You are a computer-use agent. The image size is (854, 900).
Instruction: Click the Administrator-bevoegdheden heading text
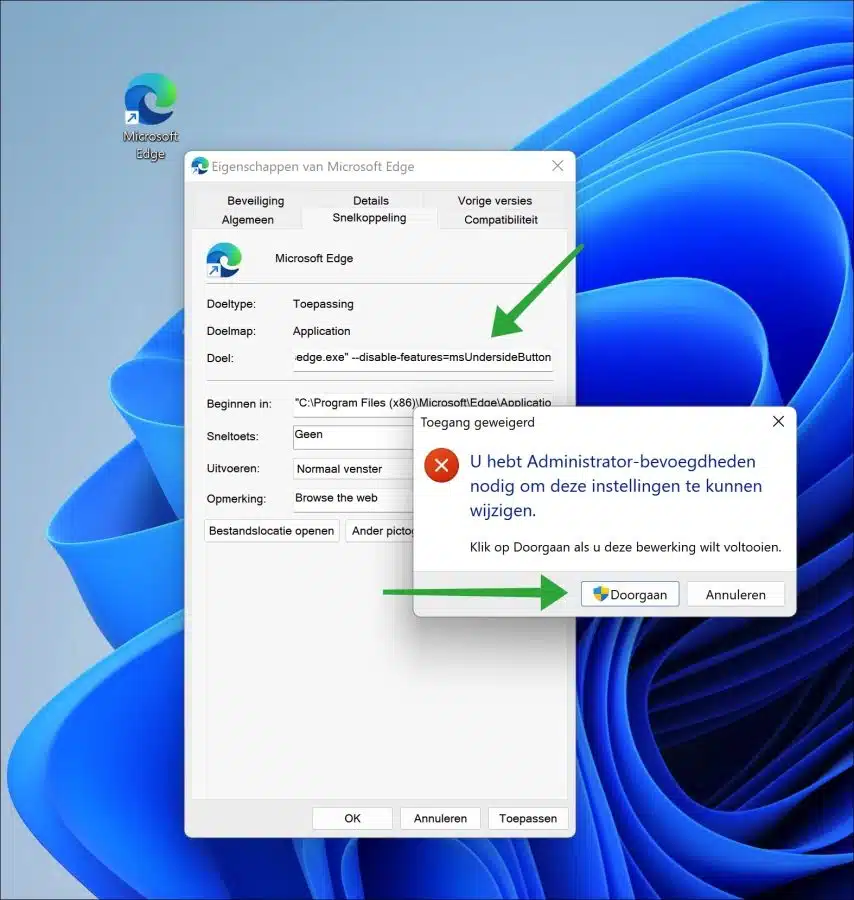point(616,486)
